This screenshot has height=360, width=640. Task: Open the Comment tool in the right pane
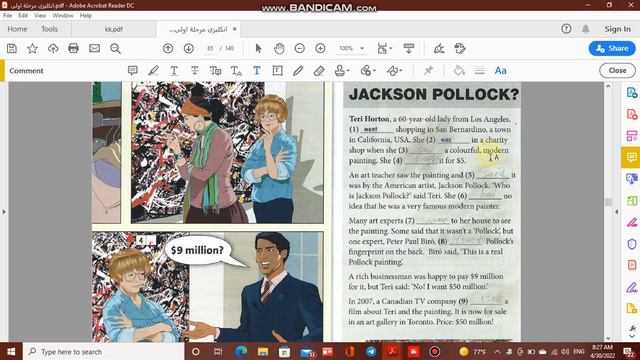[631, 158]
